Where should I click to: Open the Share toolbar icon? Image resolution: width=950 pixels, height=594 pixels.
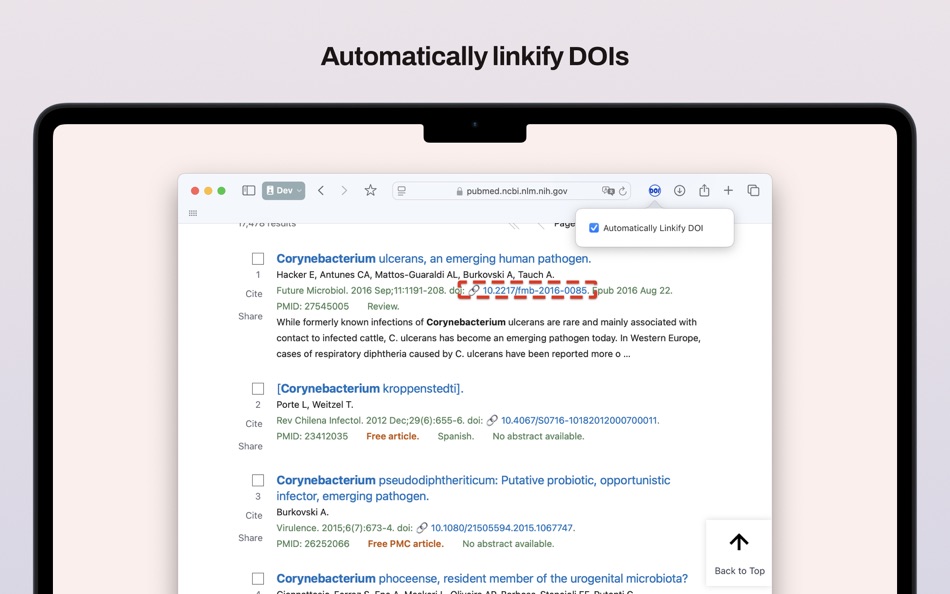pyautogui.click(x=704, y=190)
